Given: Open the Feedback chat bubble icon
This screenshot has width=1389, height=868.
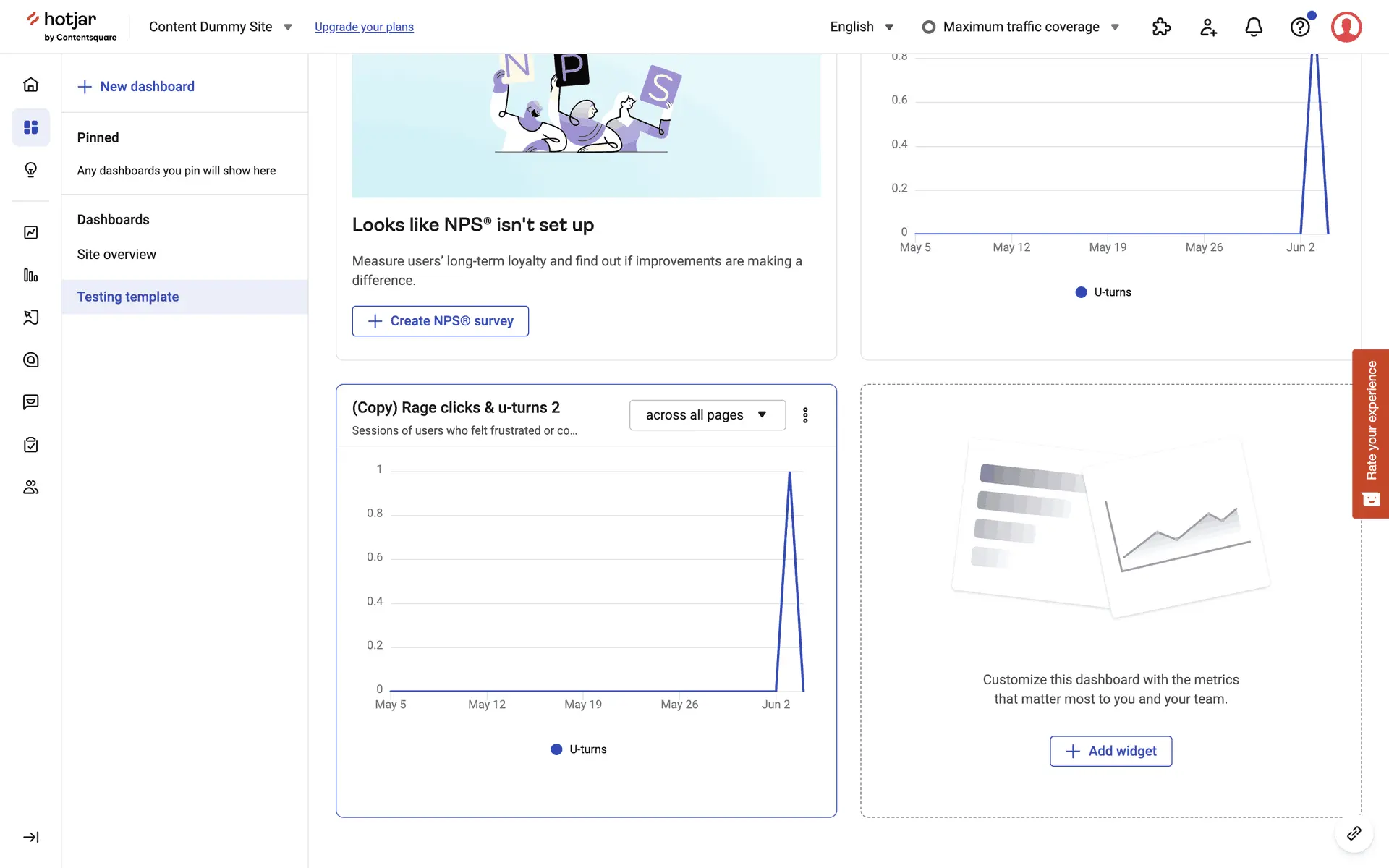Looking at the screenshot, I should tap(30, 402).
